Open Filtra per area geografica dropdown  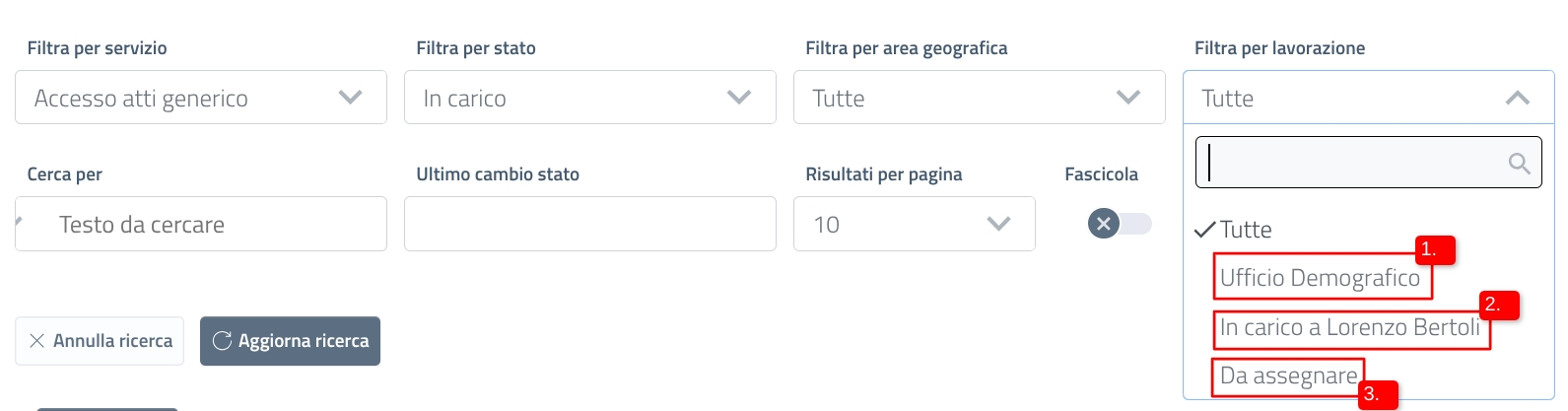(979, 98)
